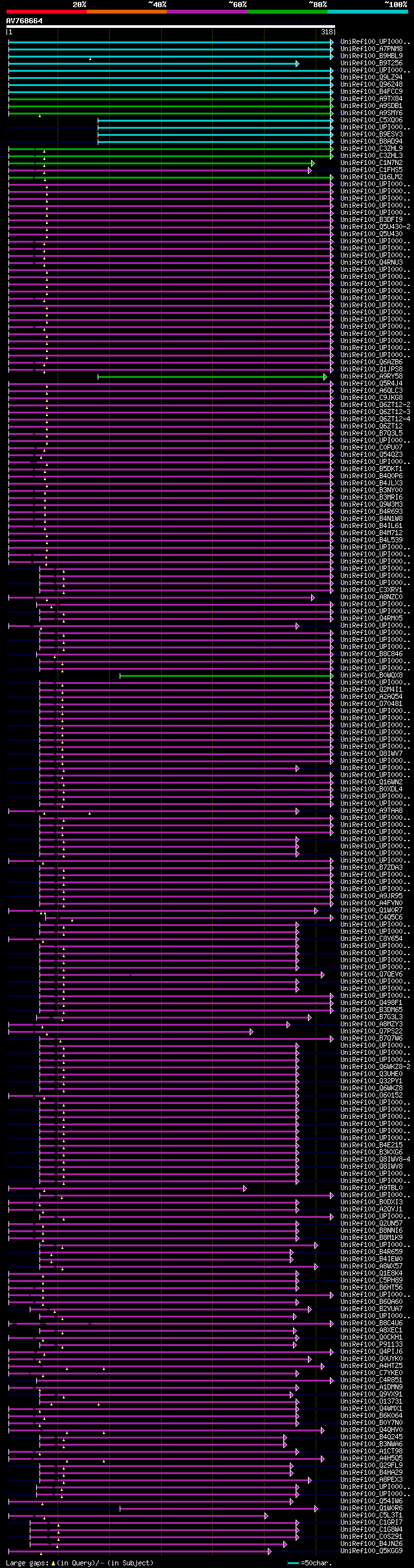The height and width of the screenshot is (1568, 414).
Task: Click the label UniRef100_A9SDB1
Action: (x=371, y=105)
